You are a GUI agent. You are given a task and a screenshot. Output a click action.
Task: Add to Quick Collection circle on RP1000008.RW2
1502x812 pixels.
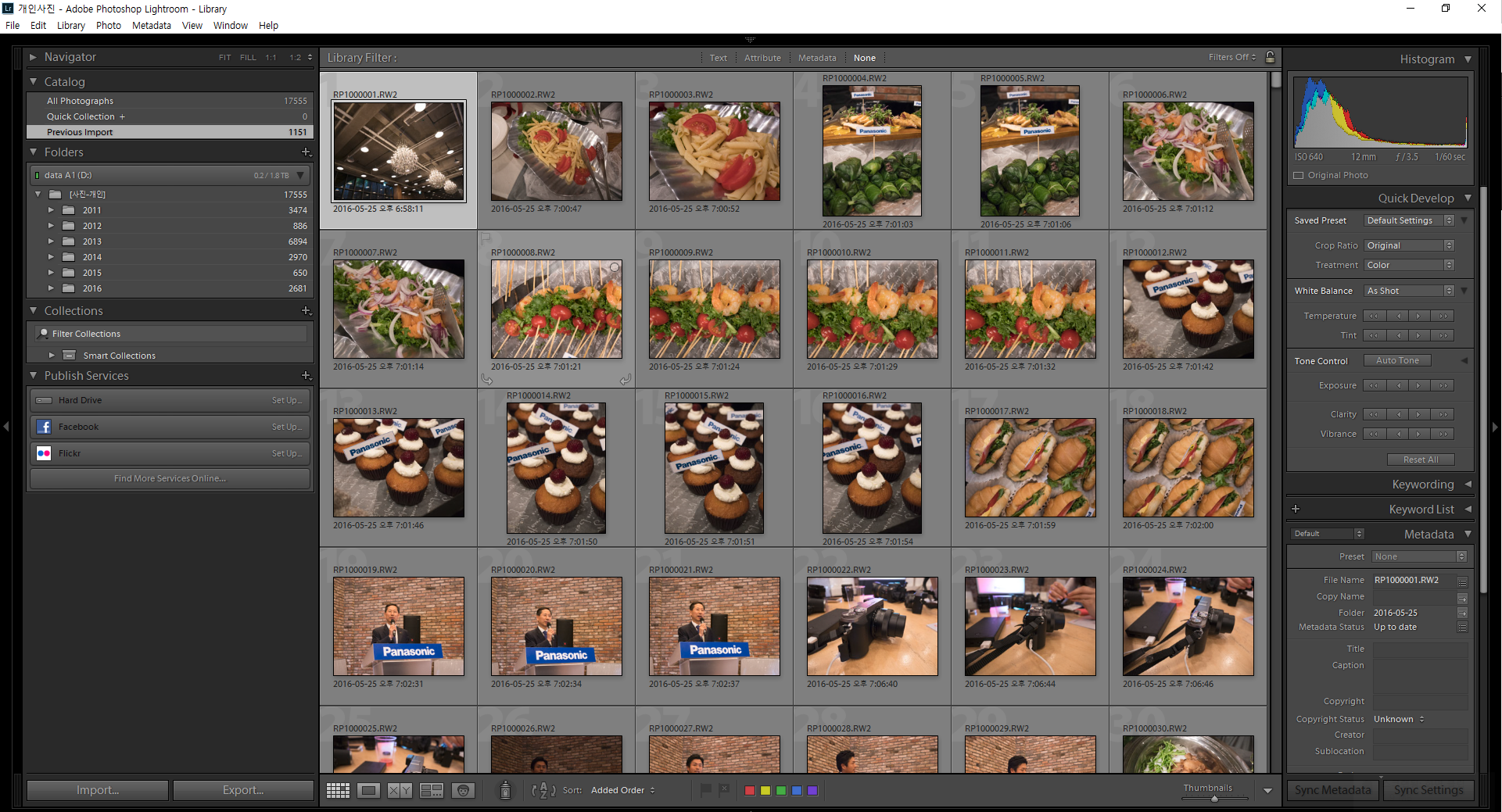[x=615, y=267]
